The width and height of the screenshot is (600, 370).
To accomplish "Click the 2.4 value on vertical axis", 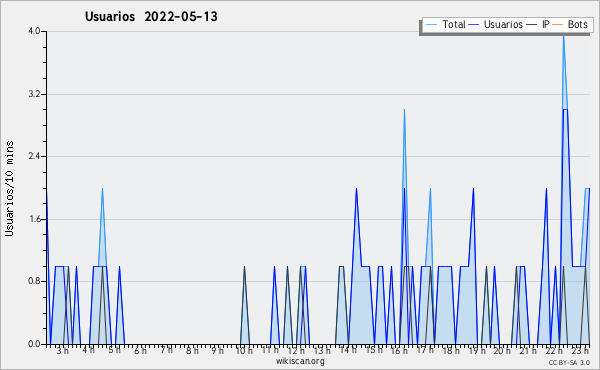I will point(34,156).
